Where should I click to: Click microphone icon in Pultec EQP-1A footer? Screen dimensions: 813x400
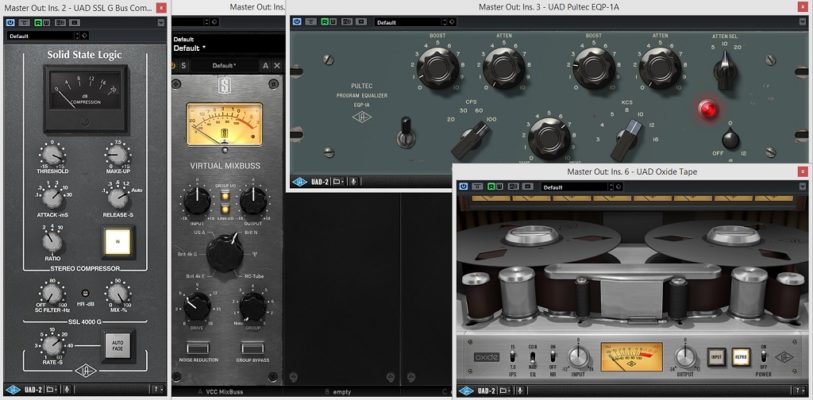[x=355, y=182]
